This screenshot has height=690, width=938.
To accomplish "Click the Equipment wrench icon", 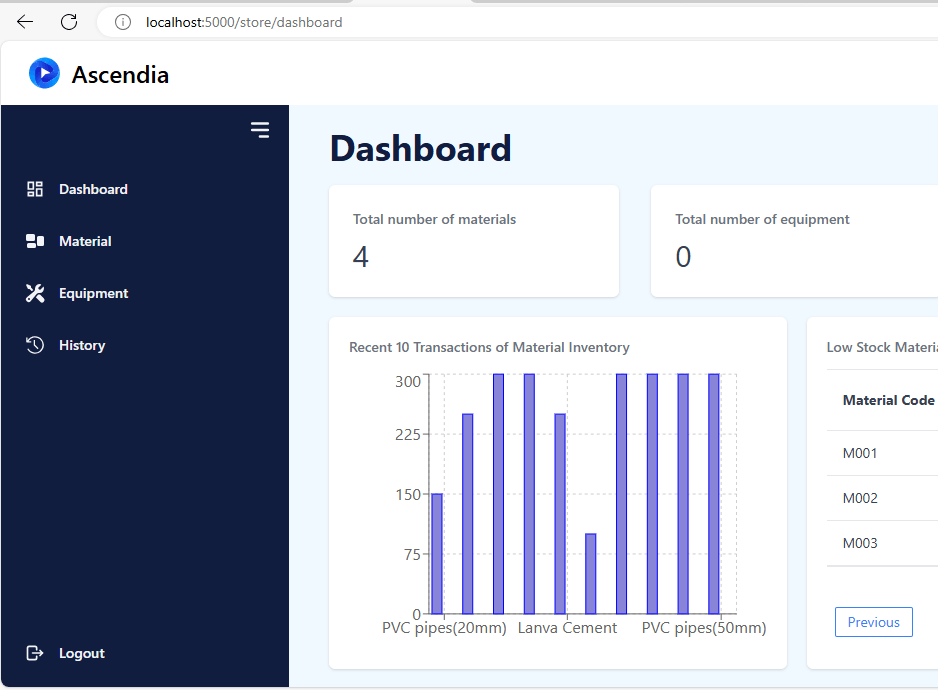I will pyautogui.click(x=35, y=293).
